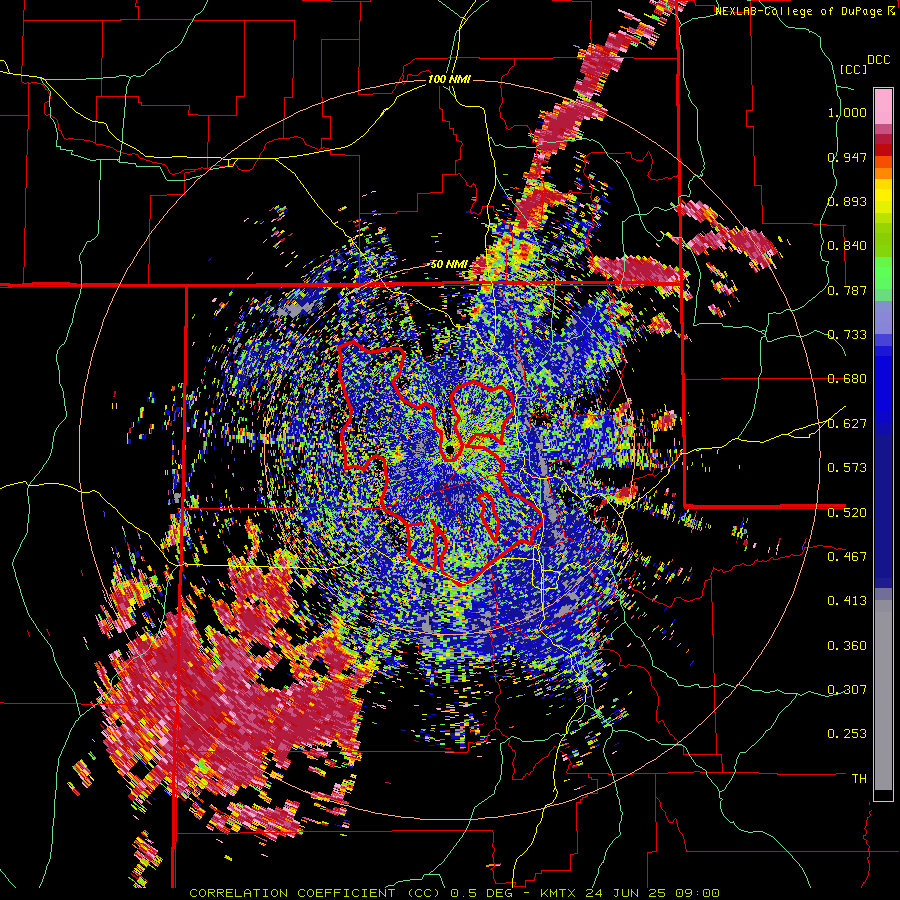
Task: Click the "[CC]" legend unit label
Action: tap(853, 69)
